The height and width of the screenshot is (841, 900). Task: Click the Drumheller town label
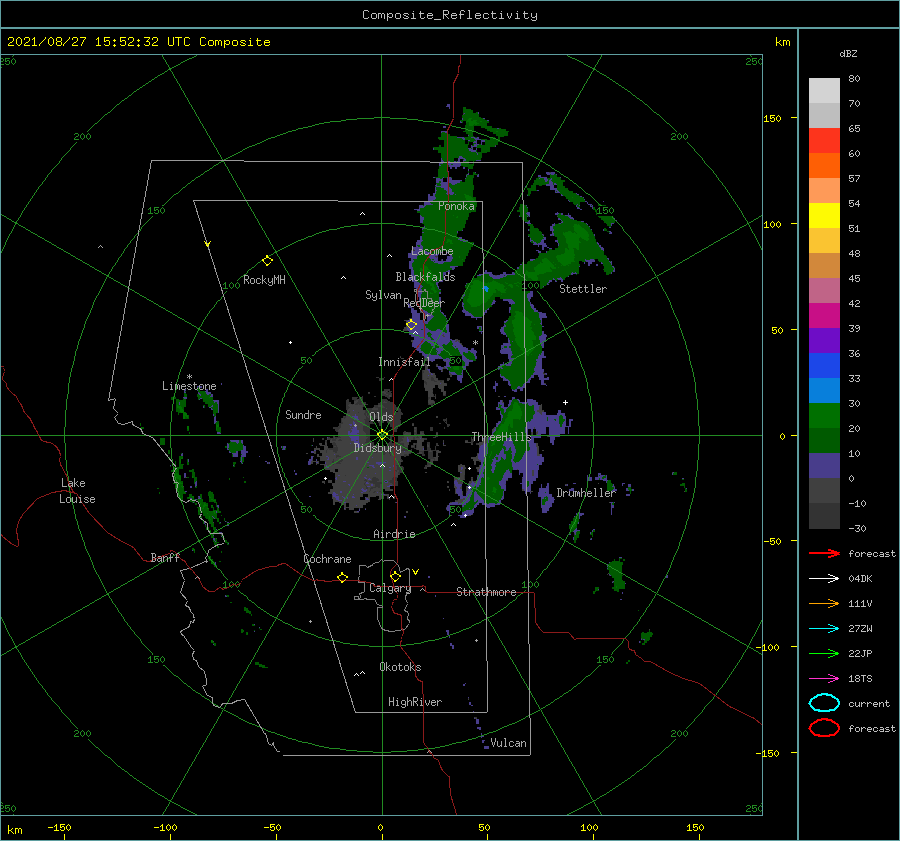(x=586, y=493)
